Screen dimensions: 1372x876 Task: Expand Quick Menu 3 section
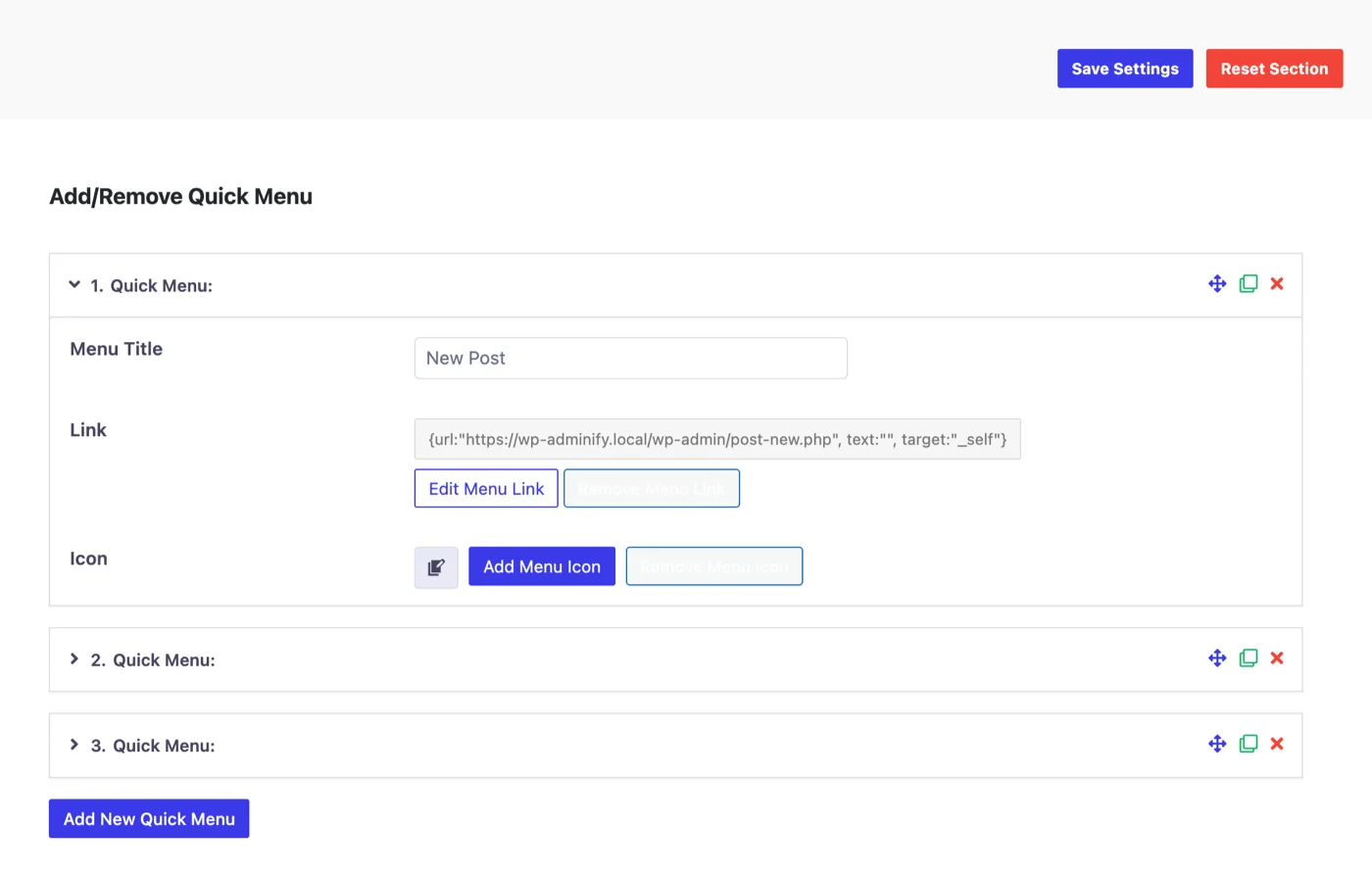(x=73, y=744)
